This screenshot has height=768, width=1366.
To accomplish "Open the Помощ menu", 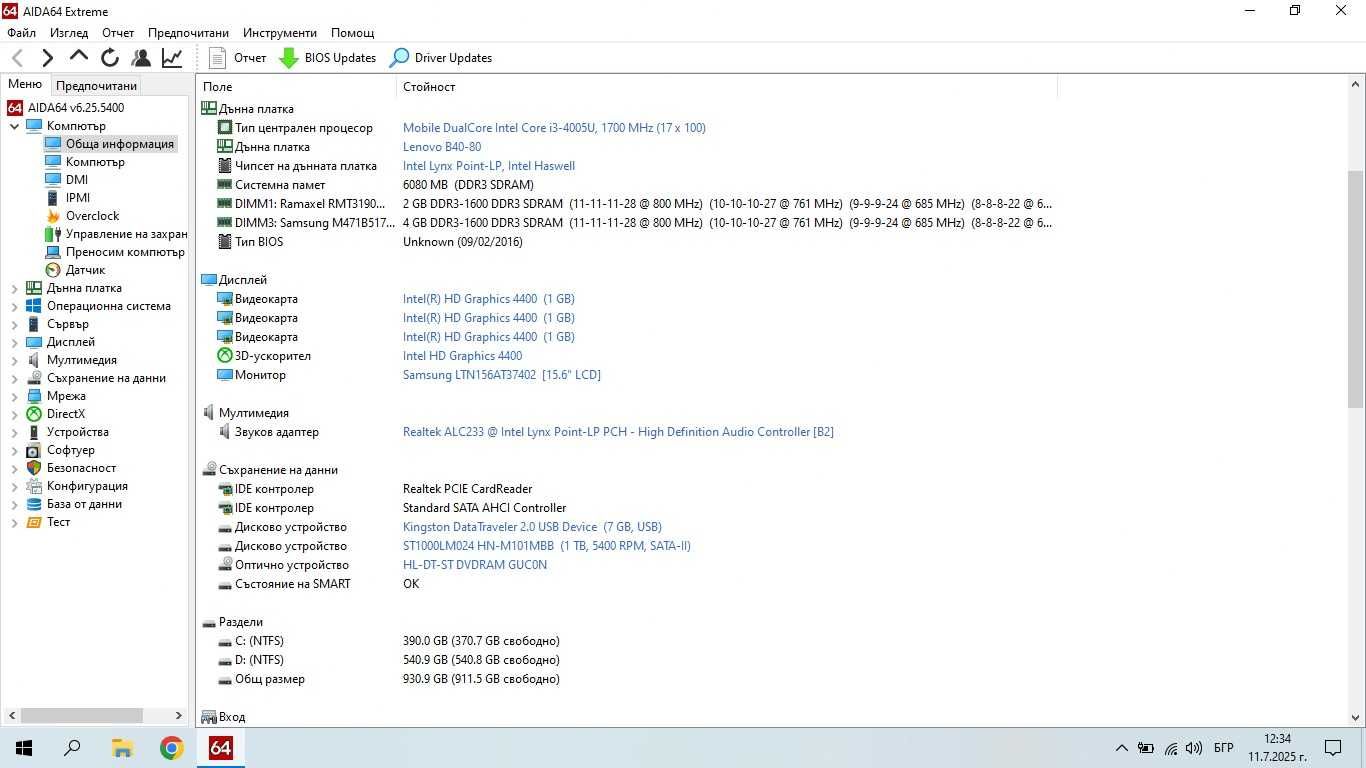I will pos(352,33).
